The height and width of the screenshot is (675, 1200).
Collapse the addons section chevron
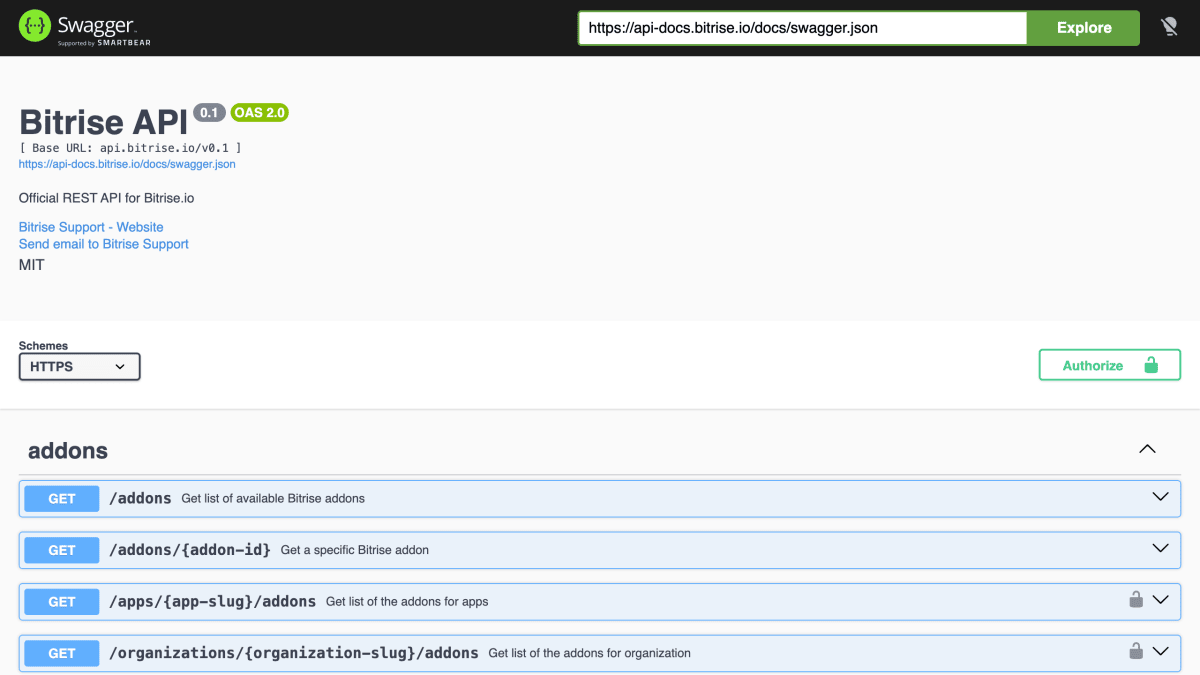(x=1147, y=450)
